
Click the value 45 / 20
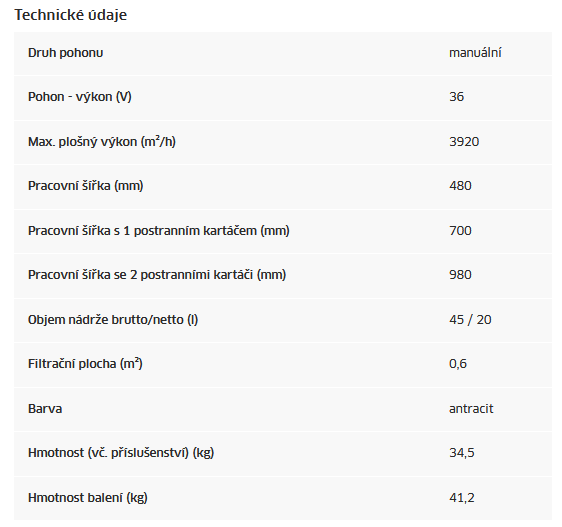[x=470, y=319]
